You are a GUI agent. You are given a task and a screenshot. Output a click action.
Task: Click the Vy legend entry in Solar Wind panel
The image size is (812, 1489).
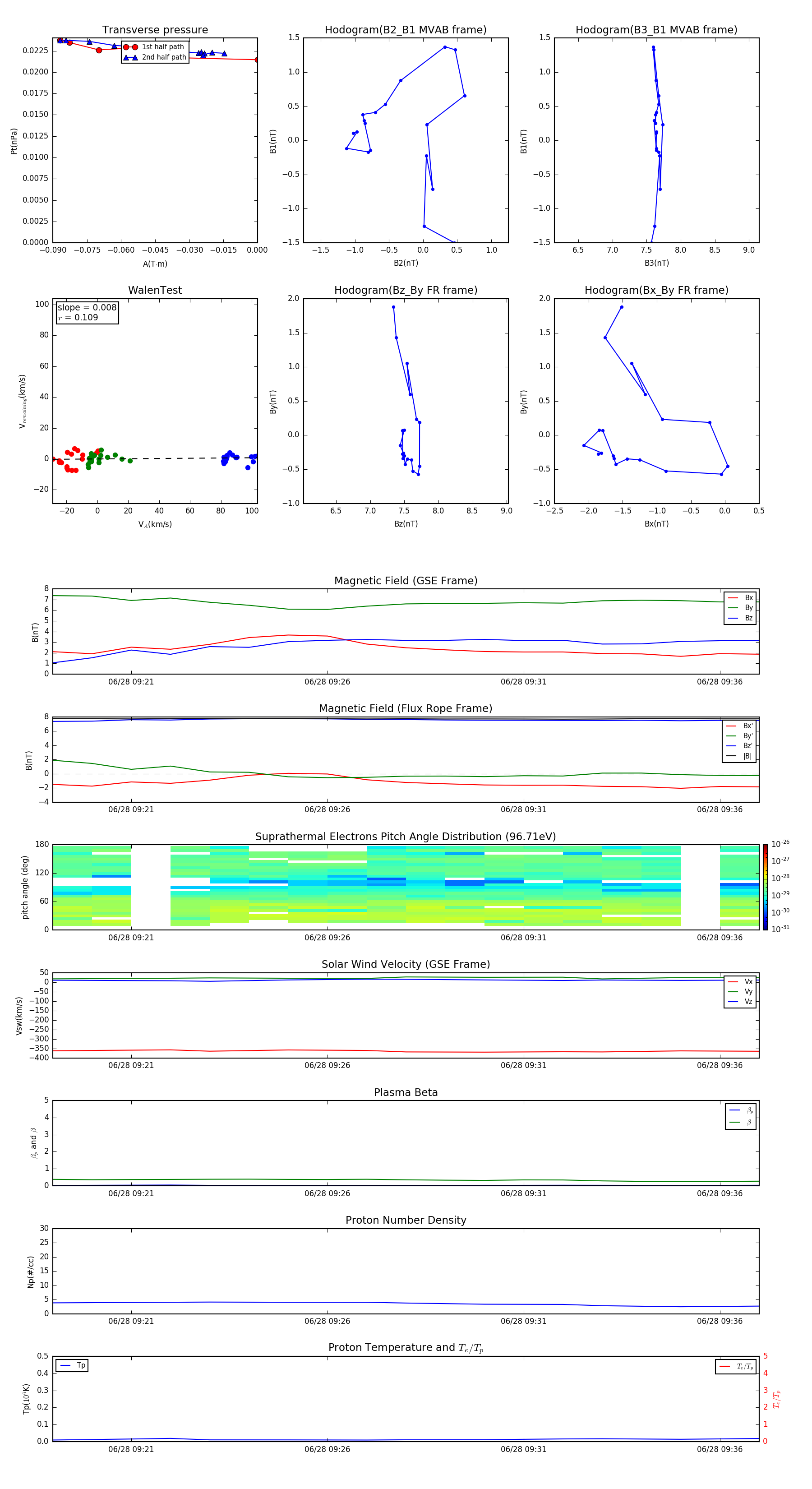pyautogui.click(x=740, y=991)
